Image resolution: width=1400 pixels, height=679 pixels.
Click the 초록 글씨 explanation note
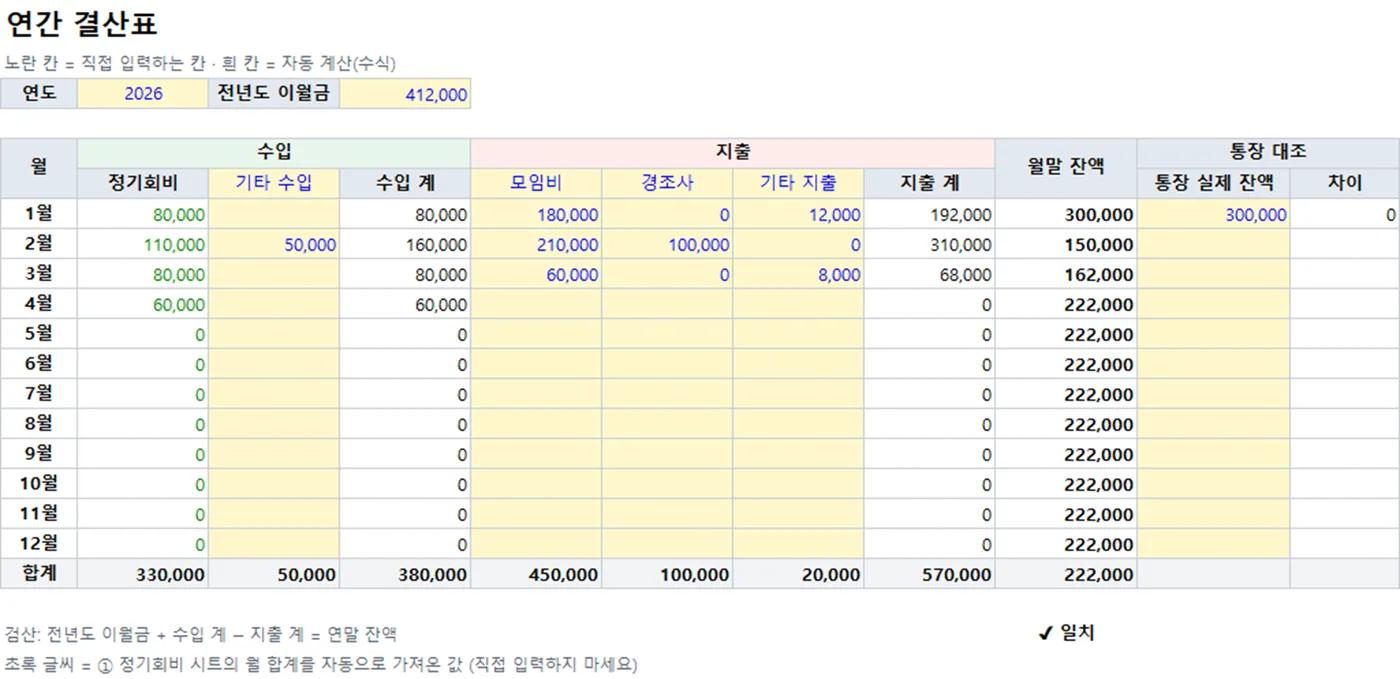coord(321,664)
